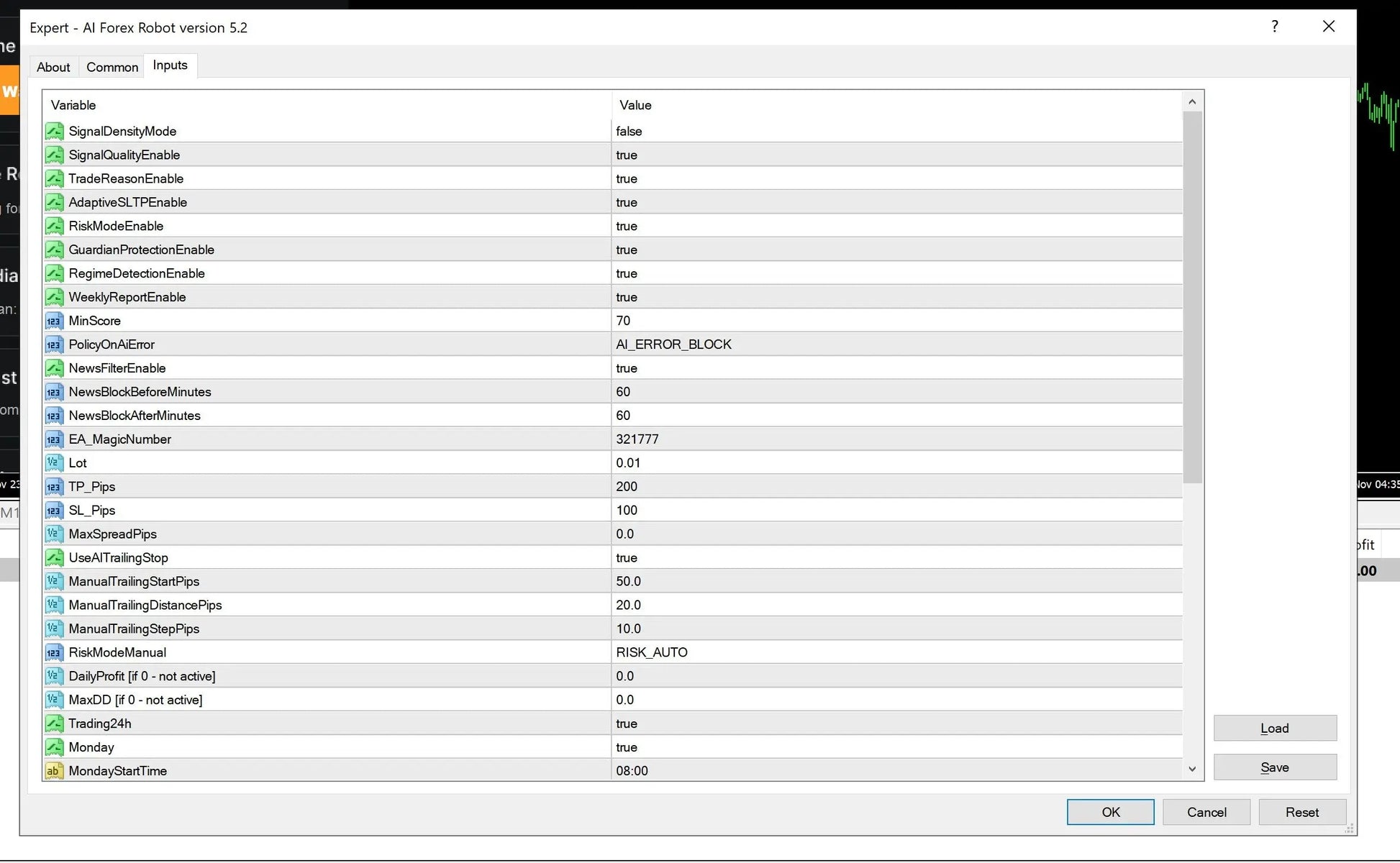Click the icon beside RiskModeEnable
Viewport: 1400px width, 863px height.
pos(54,226)
